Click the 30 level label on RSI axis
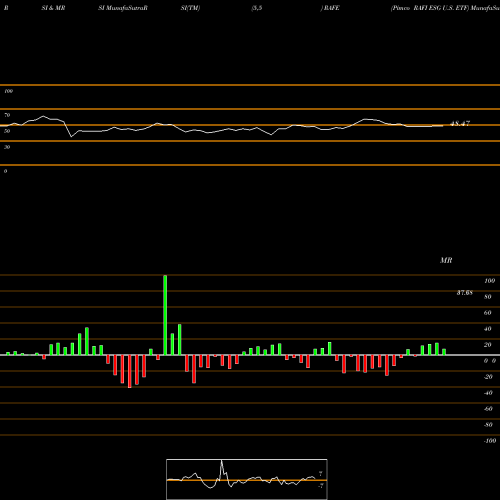 coord(7,147)
